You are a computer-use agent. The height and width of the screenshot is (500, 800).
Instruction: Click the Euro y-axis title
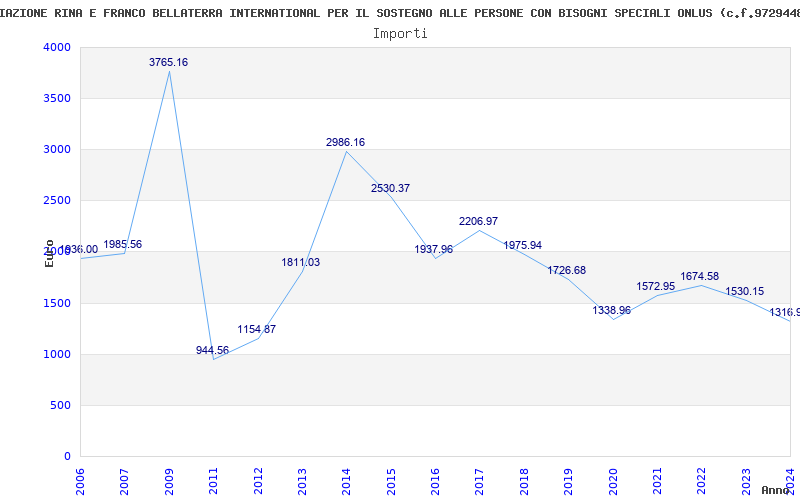tap(49, 254)
